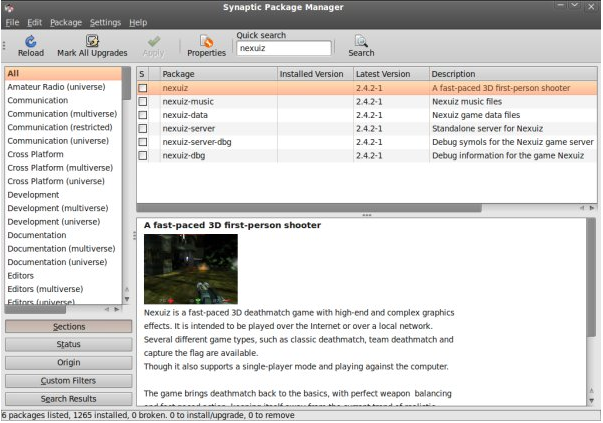Image resolution: width=603 pixels, height=423 pixels.
Task: Click the Status filter button
Action: [x=68, y=345]
